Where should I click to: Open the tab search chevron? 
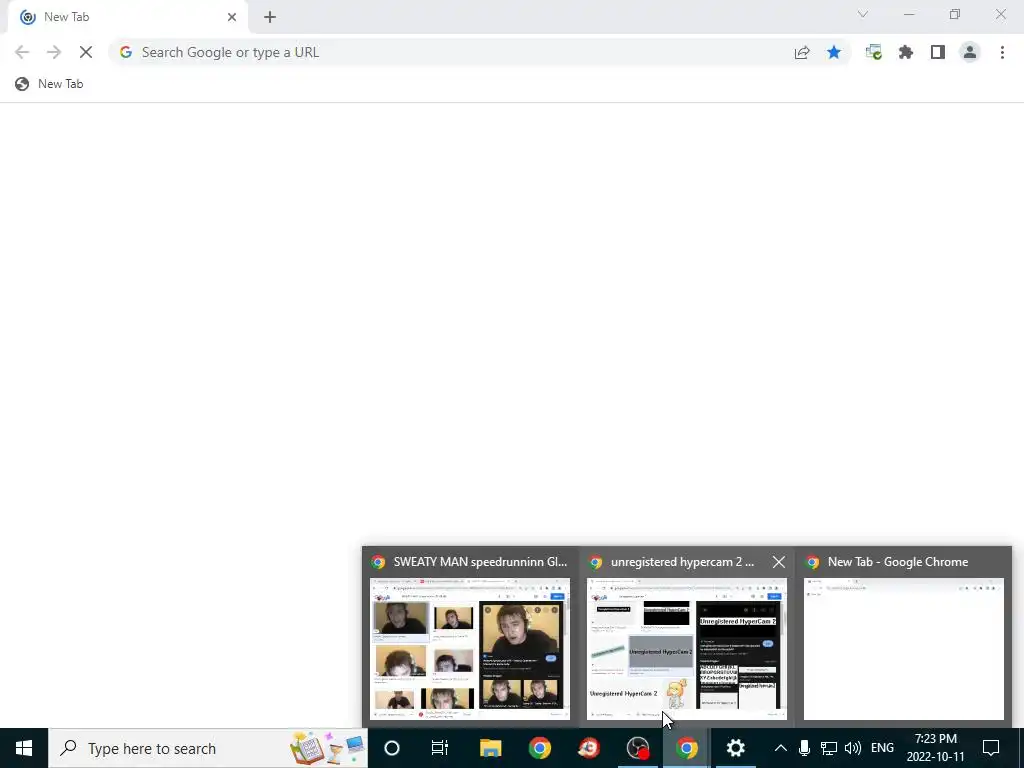coord(863,14)
